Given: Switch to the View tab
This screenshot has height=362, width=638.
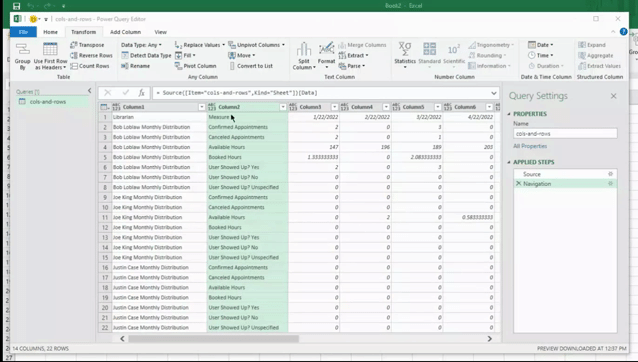Looking at the screenshot, I should (x=160, y=32).
